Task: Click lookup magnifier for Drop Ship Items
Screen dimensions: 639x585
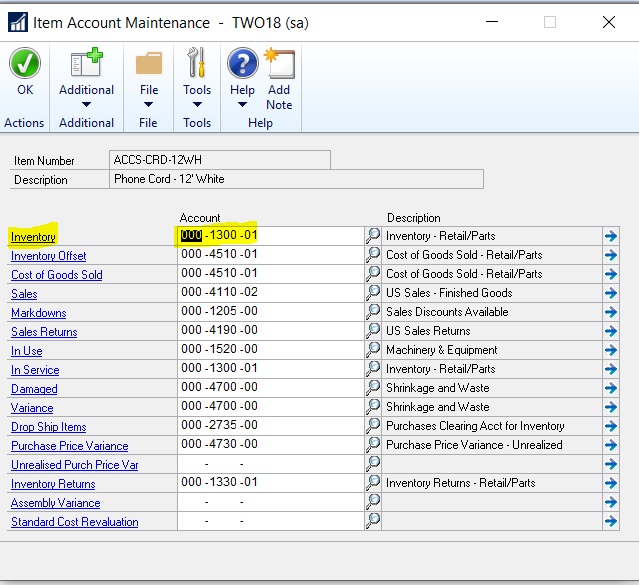Action: [373, 426]
